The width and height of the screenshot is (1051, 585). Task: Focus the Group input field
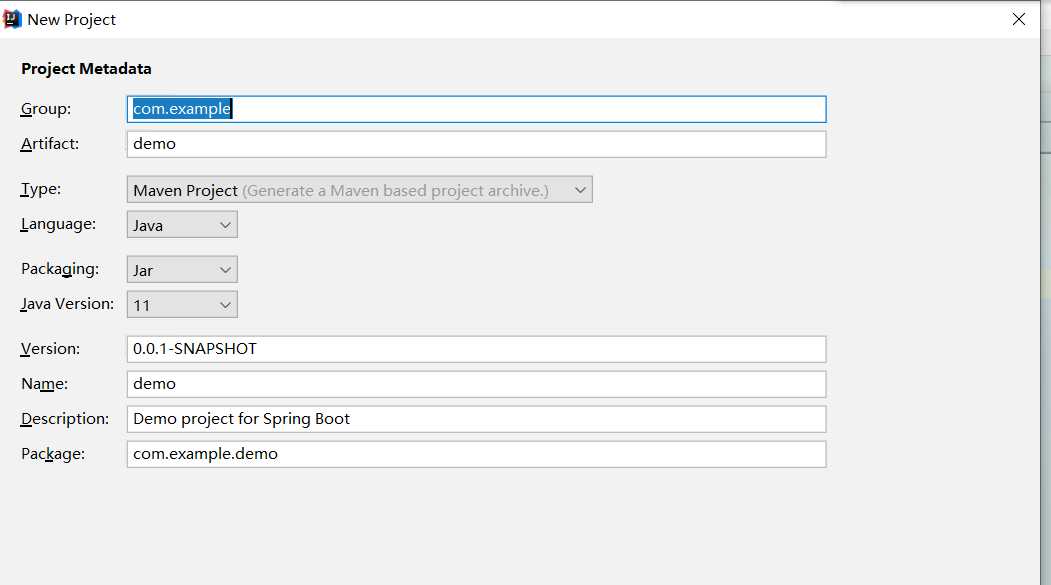point(477,109)
